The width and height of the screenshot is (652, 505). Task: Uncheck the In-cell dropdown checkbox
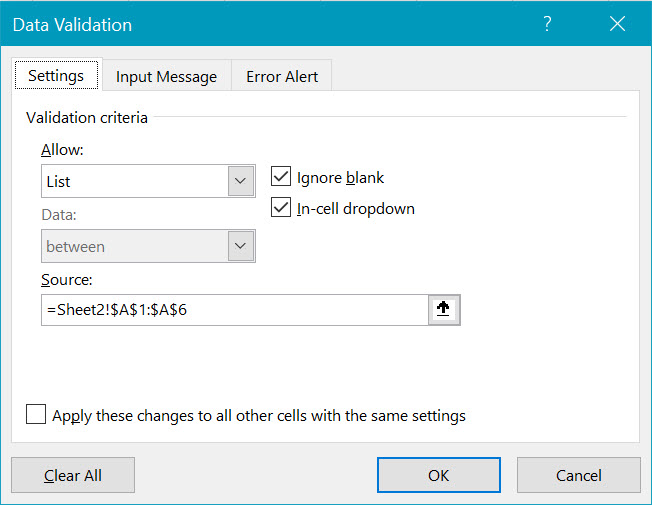point(281,208)
